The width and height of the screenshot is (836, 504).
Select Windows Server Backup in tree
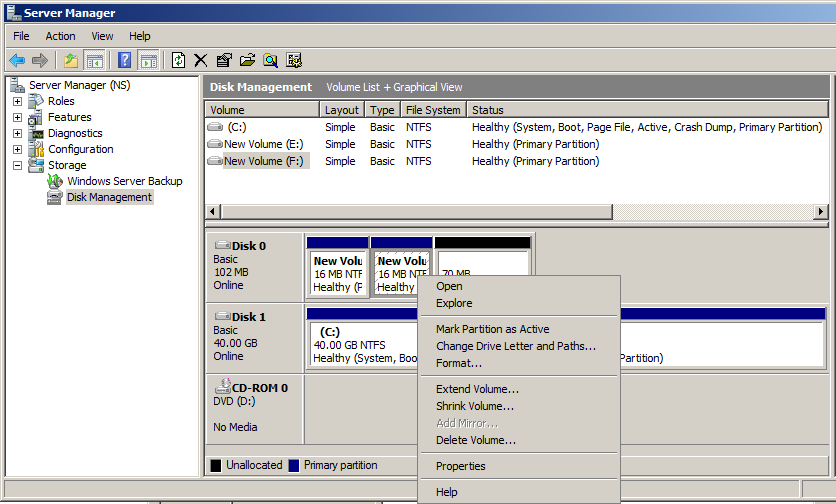124,181
